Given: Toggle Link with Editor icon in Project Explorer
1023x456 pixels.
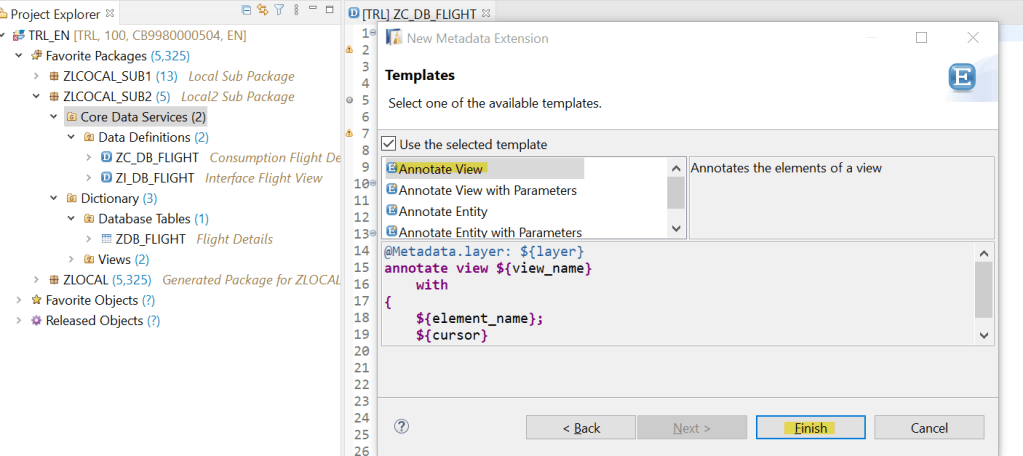Looking at the screenshot, I should point(263,10).
